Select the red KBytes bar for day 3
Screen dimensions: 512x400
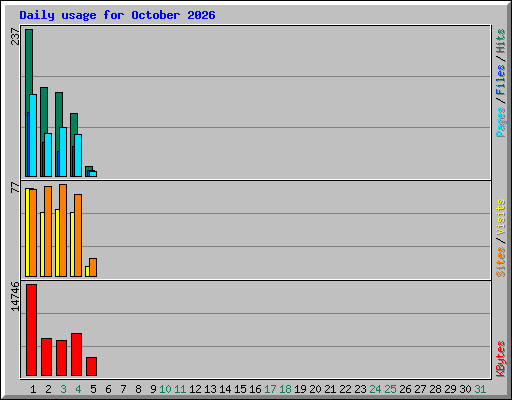tap(61, 358)
